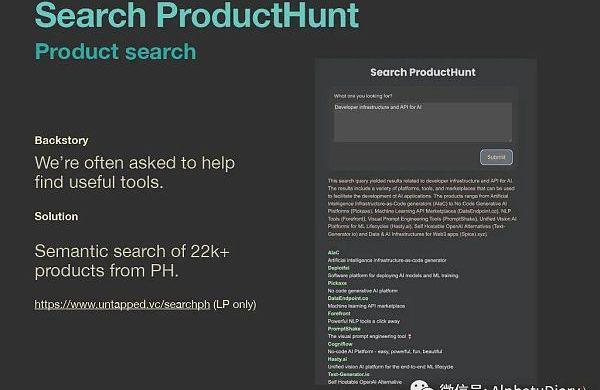
Task: Click the text area resize grip corner
Action: [509, 140]
